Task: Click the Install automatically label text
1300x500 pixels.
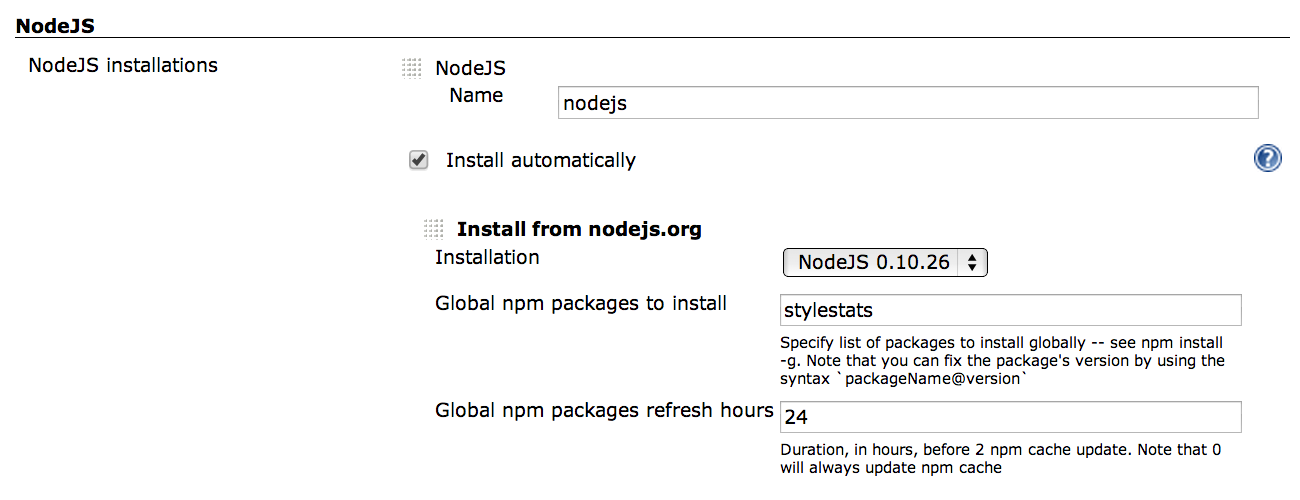Action: [541, 160]
